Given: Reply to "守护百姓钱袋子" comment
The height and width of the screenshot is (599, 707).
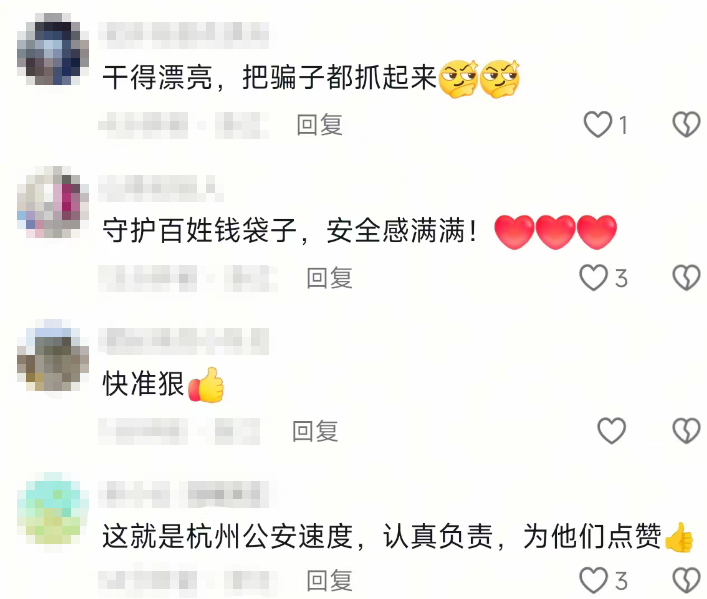Looking at the screenshot, I should 330,278.
